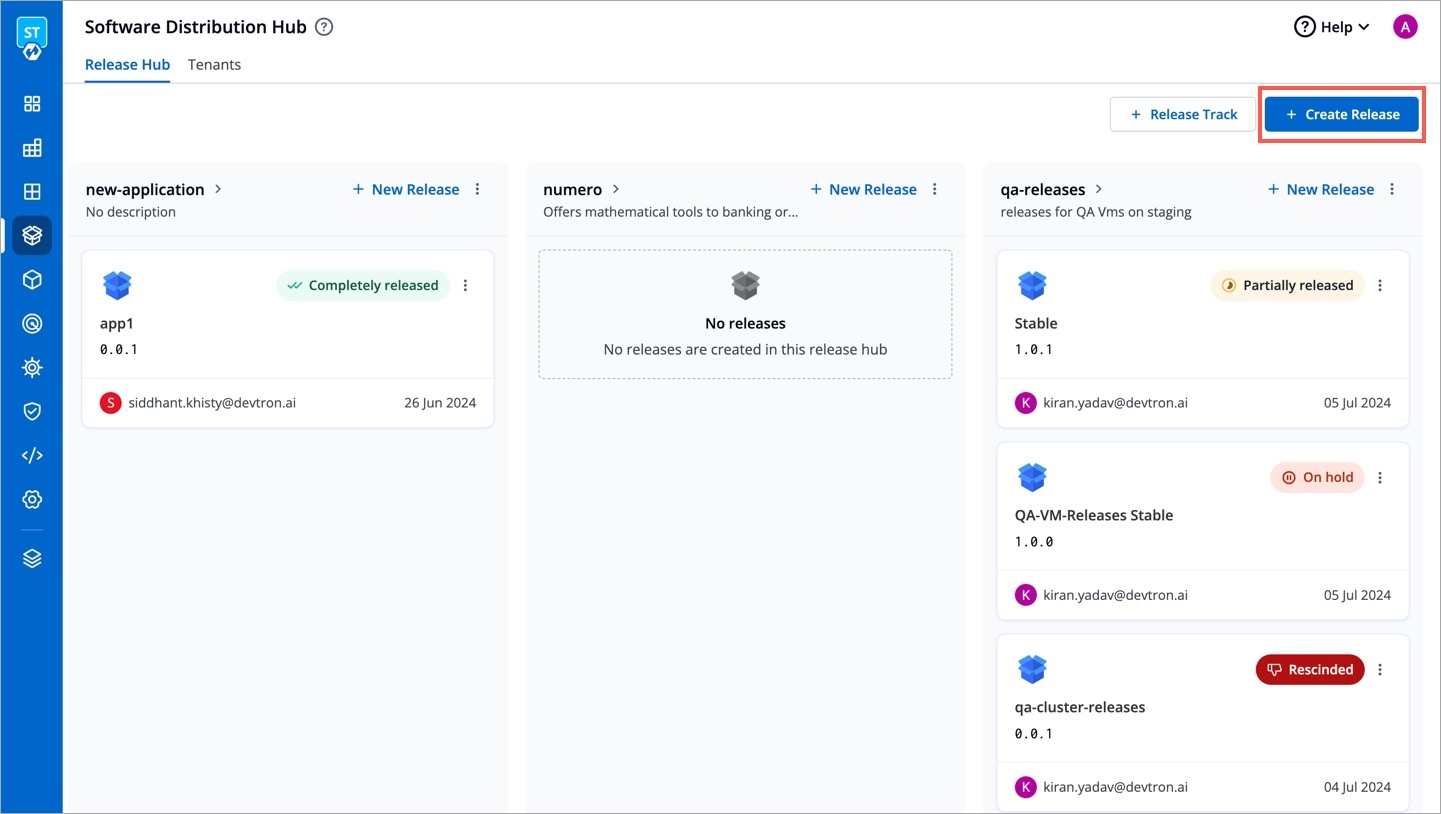Image resolution: width=1441 pixels, height=814 pixels.
Task: Click the dashboard grid icon in sidebar
Action: coord(32,104)
